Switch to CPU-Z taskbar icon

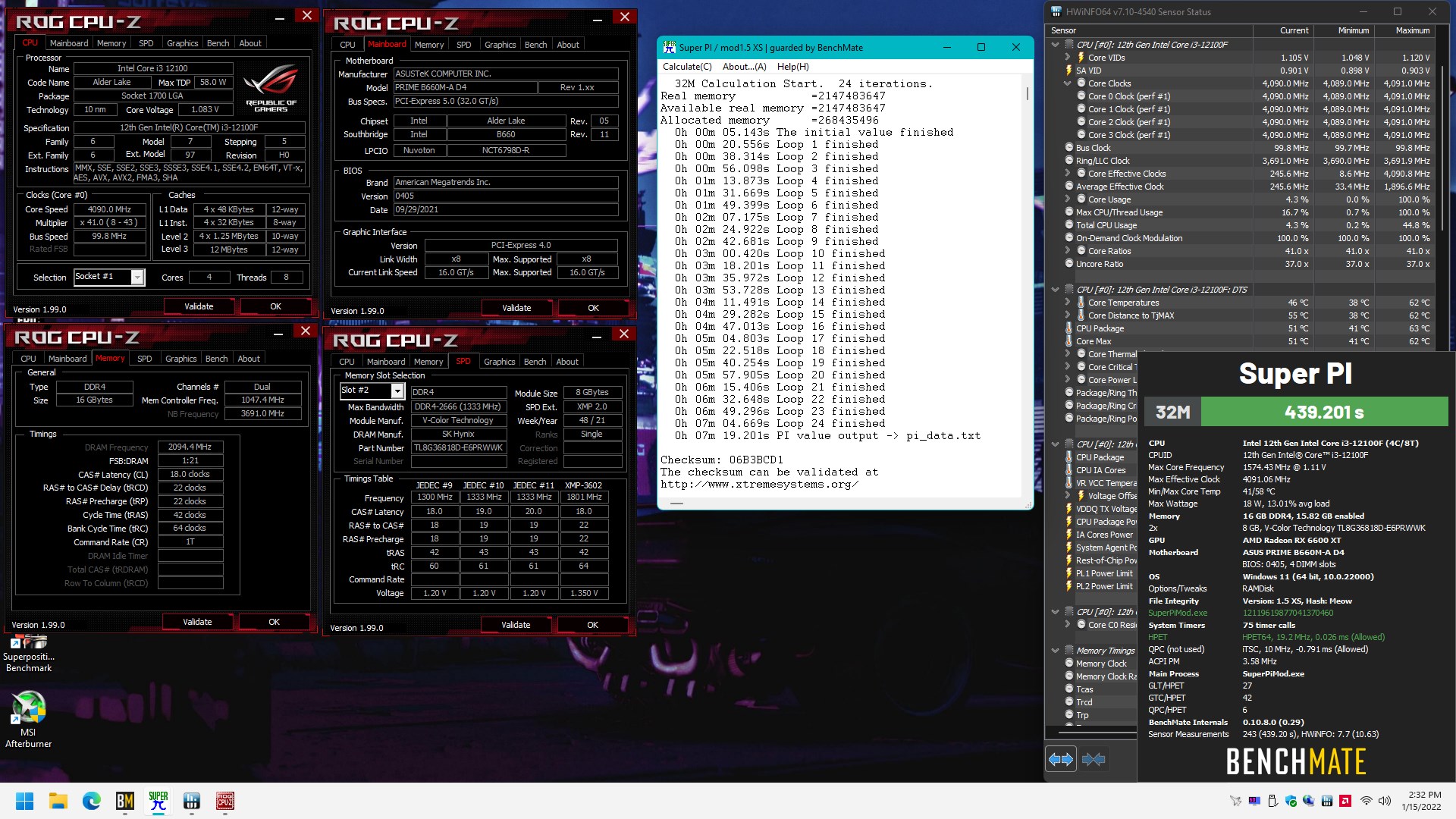tap(224, 801)
